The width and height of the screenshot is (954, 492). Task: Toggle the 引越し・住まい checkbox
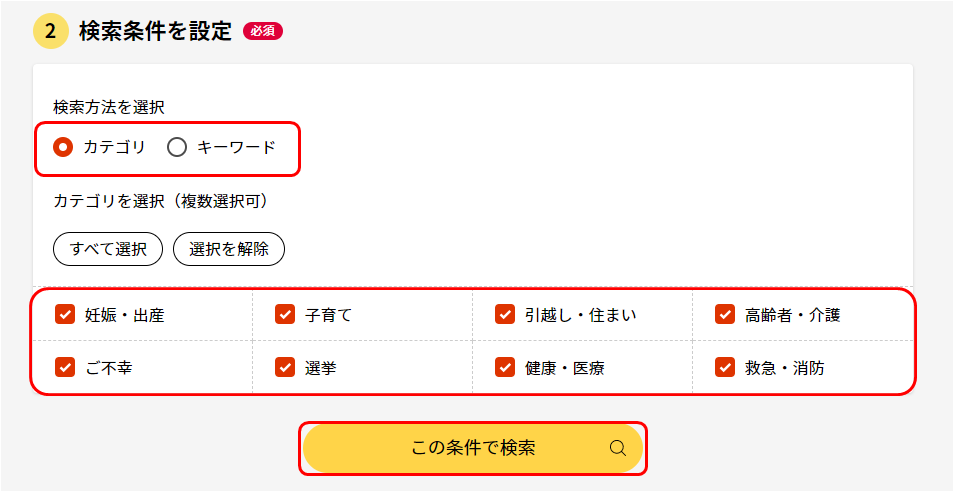click(505, 315)
